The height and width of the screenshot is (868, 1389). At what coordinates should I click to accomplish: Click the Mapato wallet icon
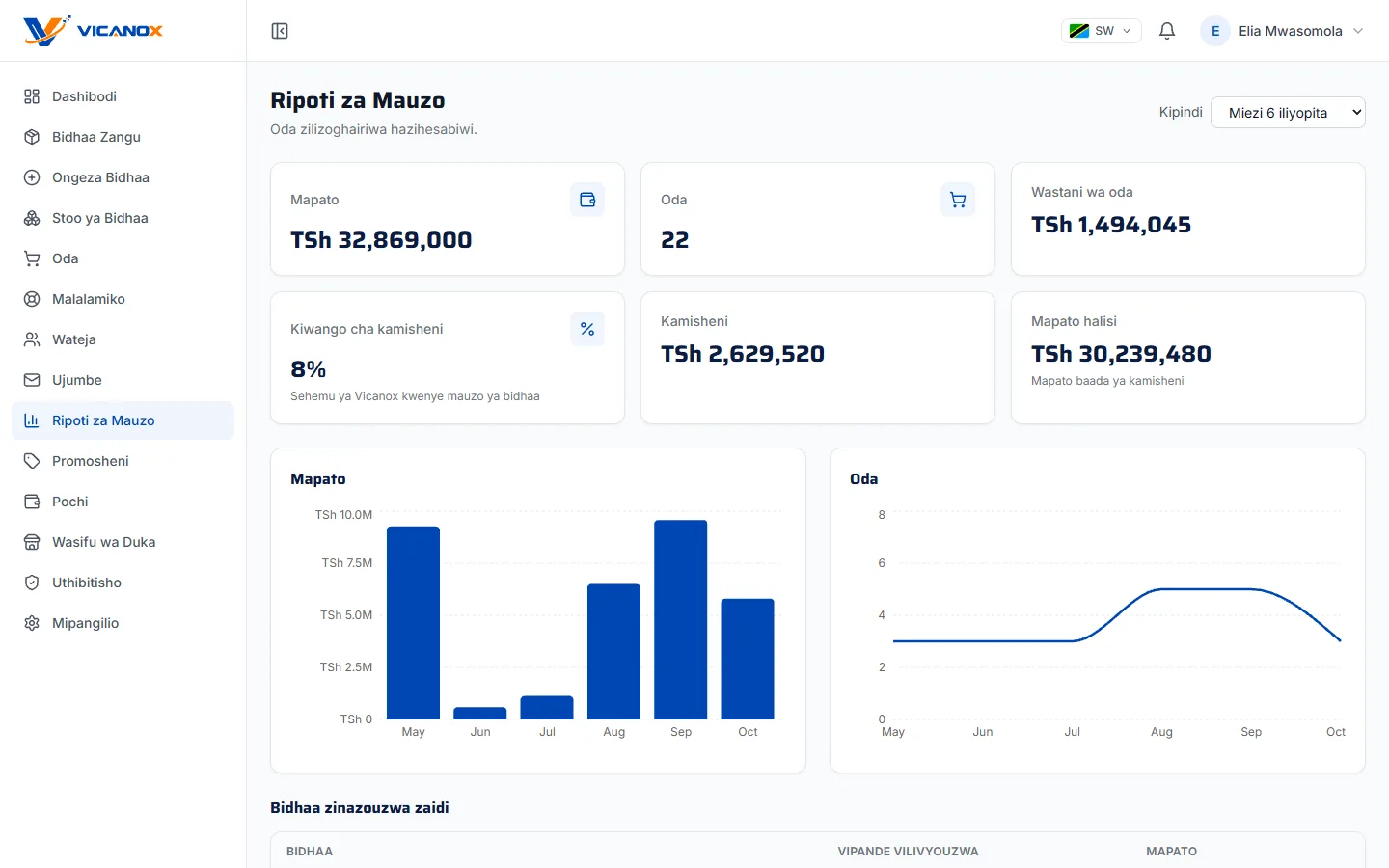tap(587, 200)
